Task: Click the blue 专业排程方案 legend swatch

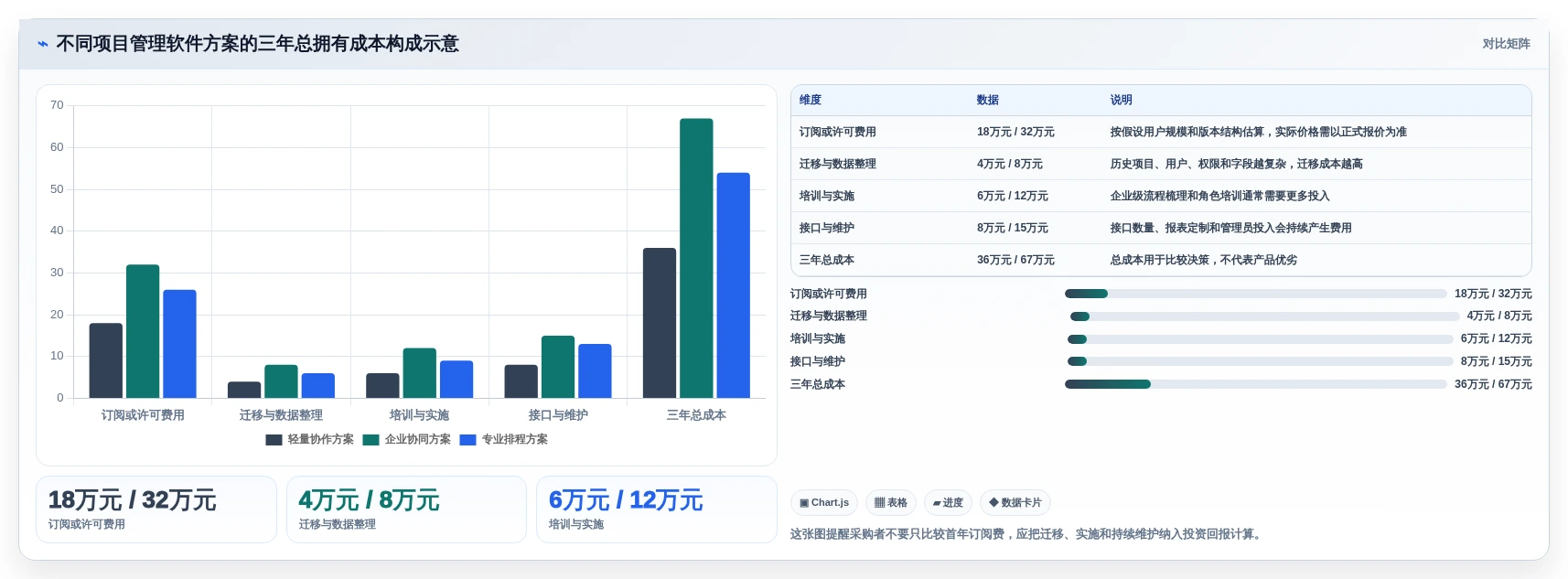Action: point(467,440)
